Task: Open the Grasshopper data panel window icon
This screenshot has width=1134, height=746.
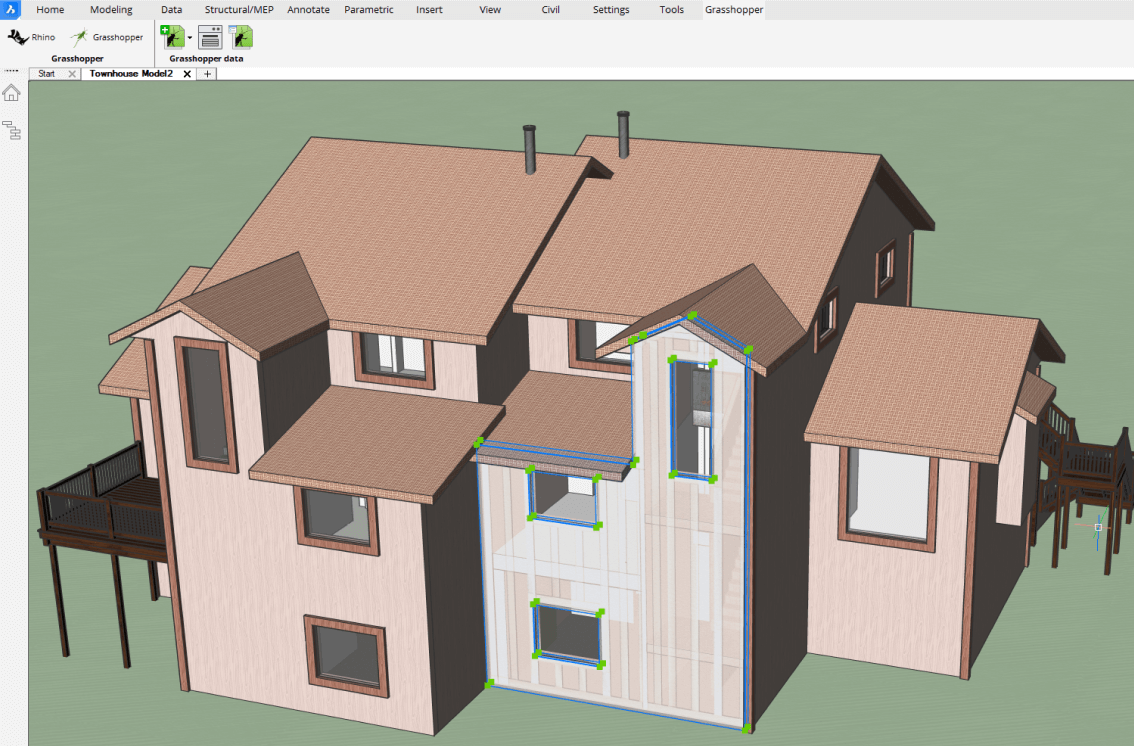Action: point(210,38)
